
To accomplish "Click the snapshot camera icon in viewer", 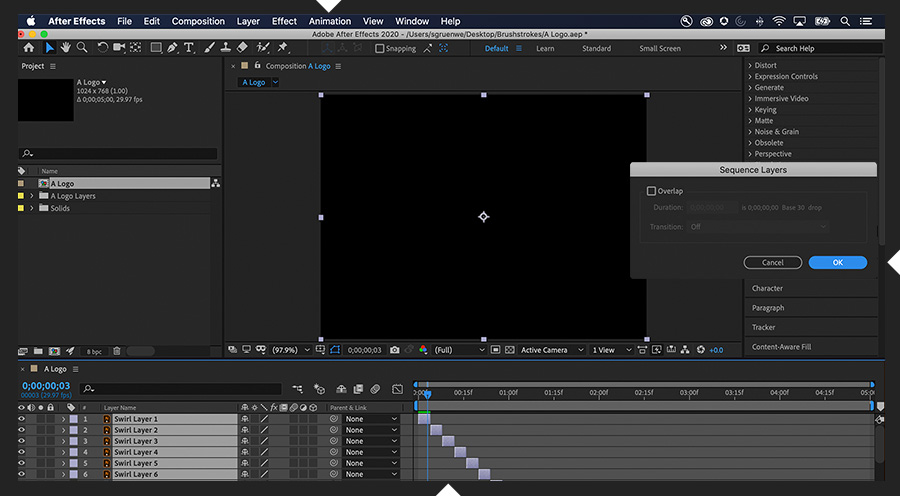I will pyautogui.click(x=395, y=350).
